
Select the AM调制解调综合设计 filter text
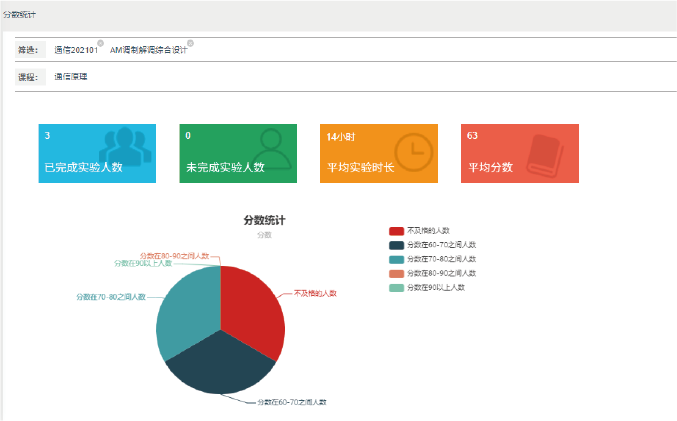(148, 50)
